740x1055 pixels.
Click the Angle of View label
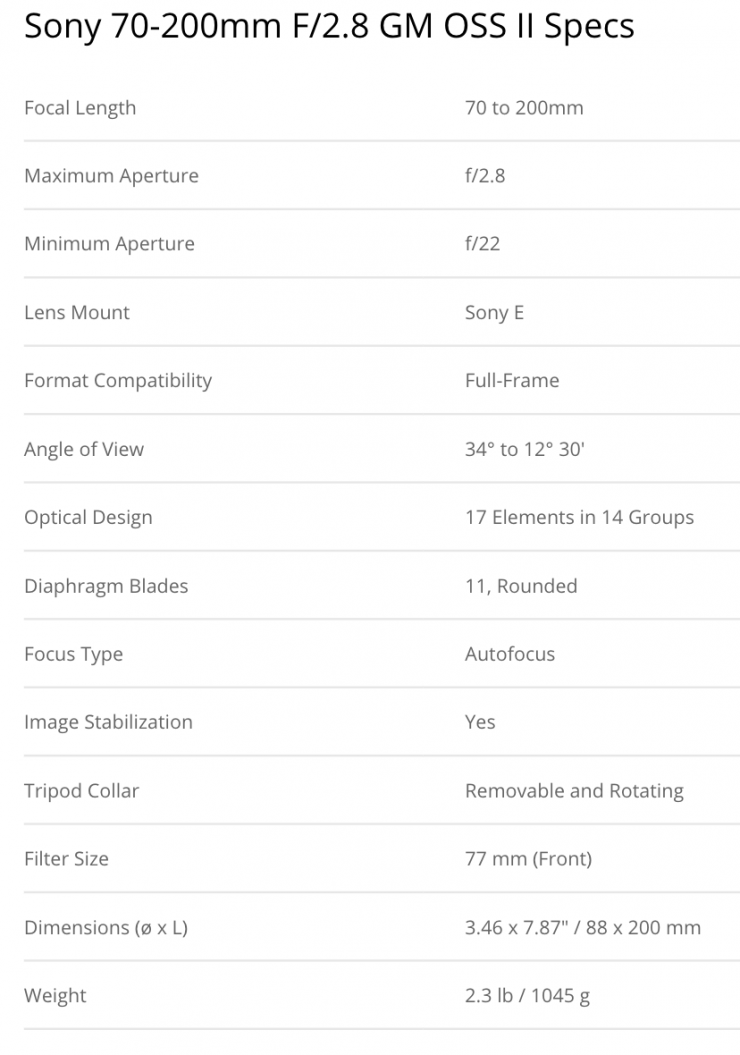[x=84, y=449]
